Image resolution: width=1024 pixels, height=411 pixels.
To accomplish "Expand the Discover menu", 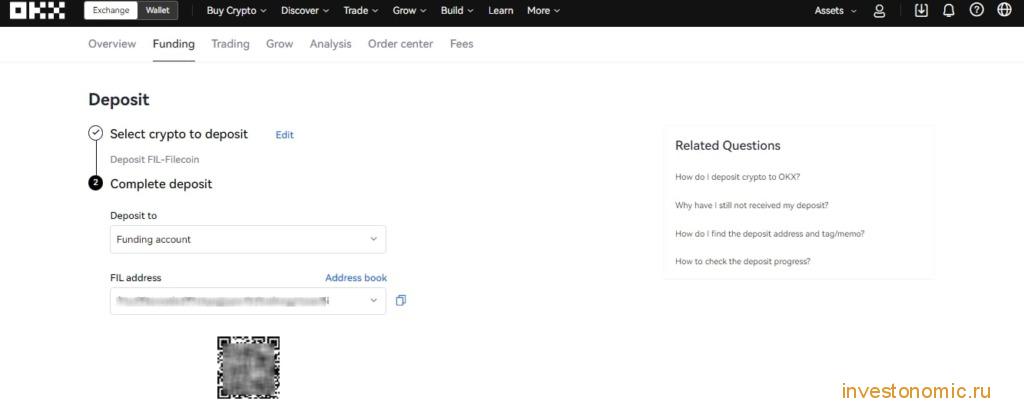I will [x=305, y=10].
